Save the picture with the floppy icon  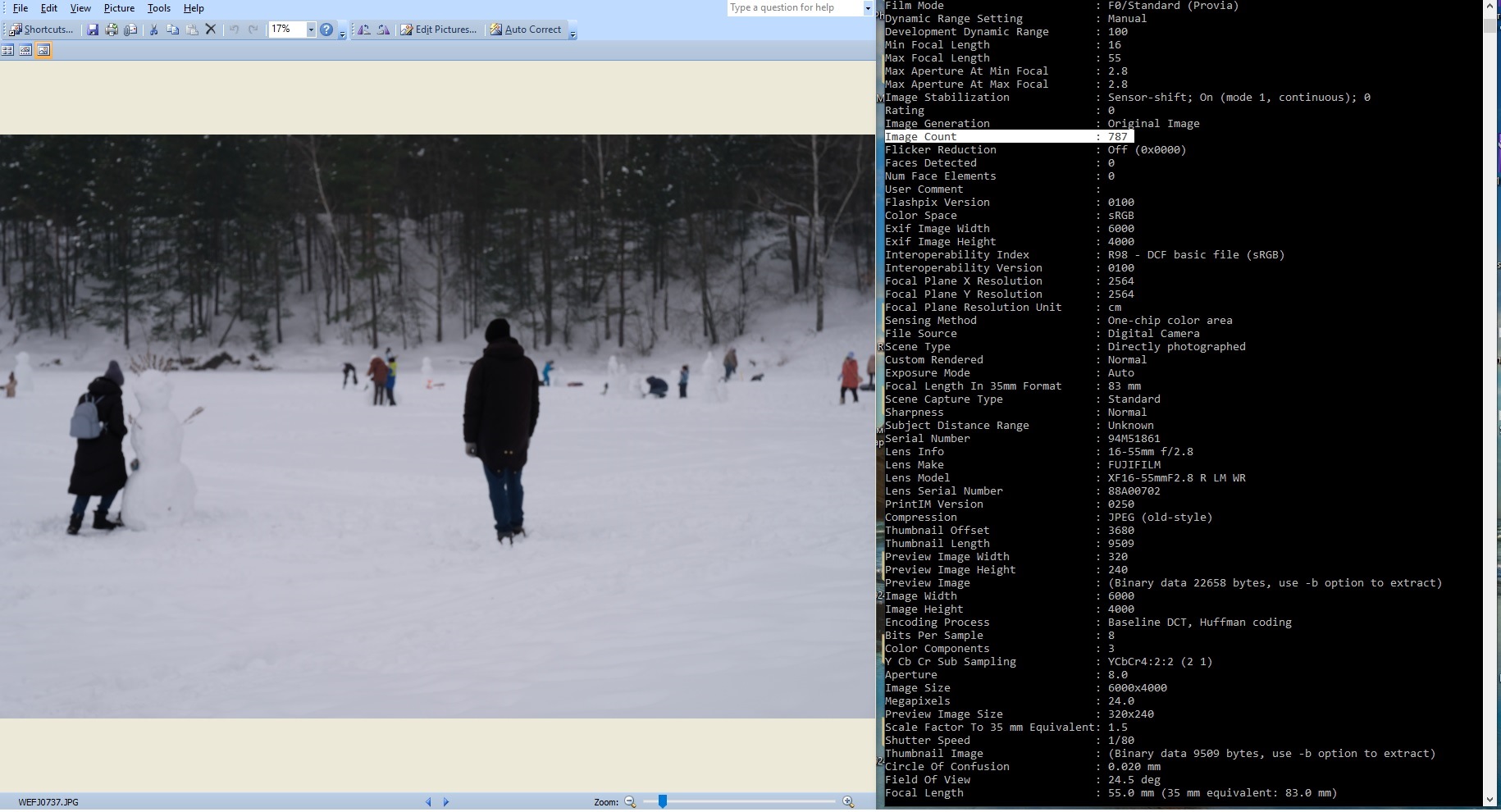93,30
